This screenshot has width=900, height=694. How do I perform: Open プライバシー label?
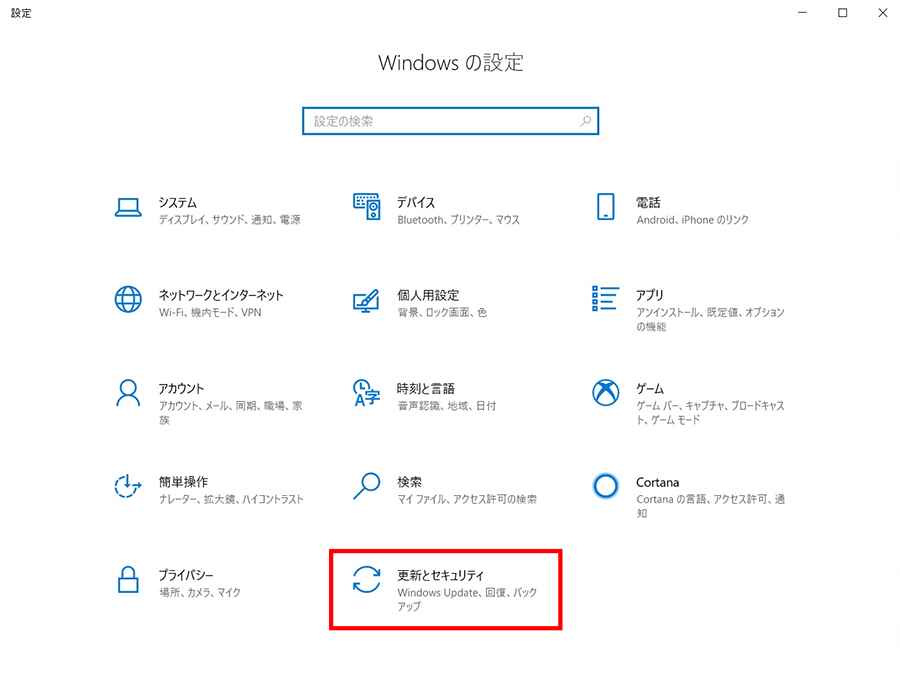click(186, 575)
